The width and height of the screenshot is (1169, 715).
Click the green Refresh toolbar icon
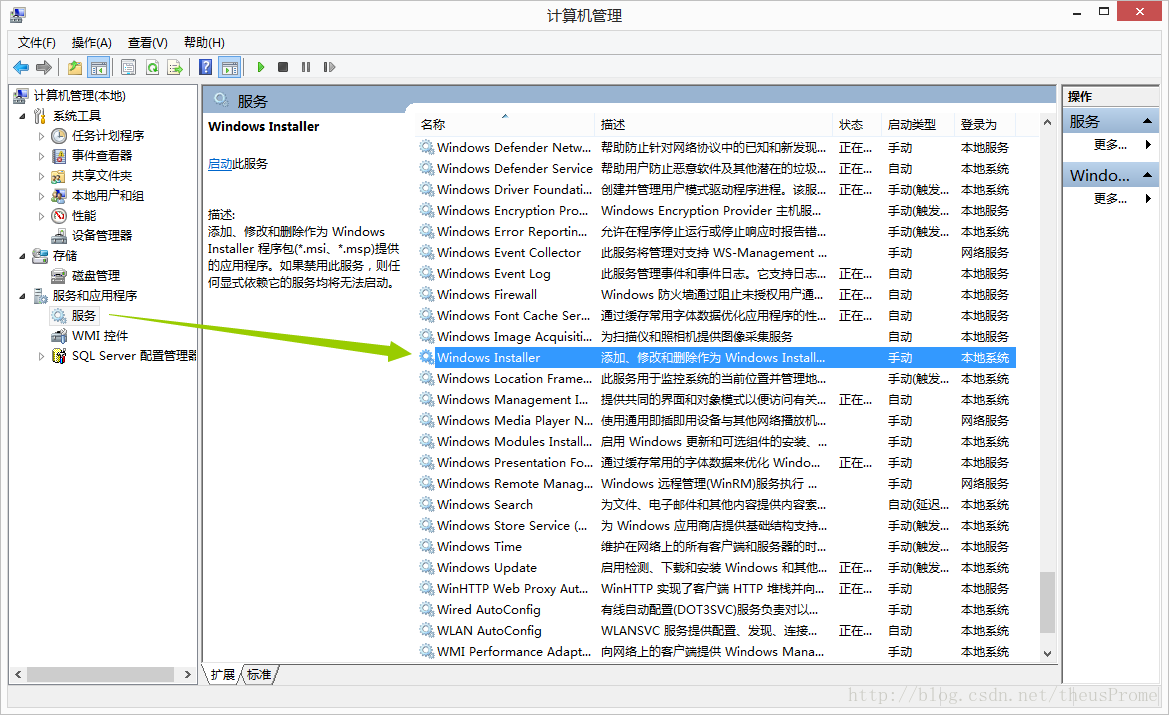[x=152, y=67]
